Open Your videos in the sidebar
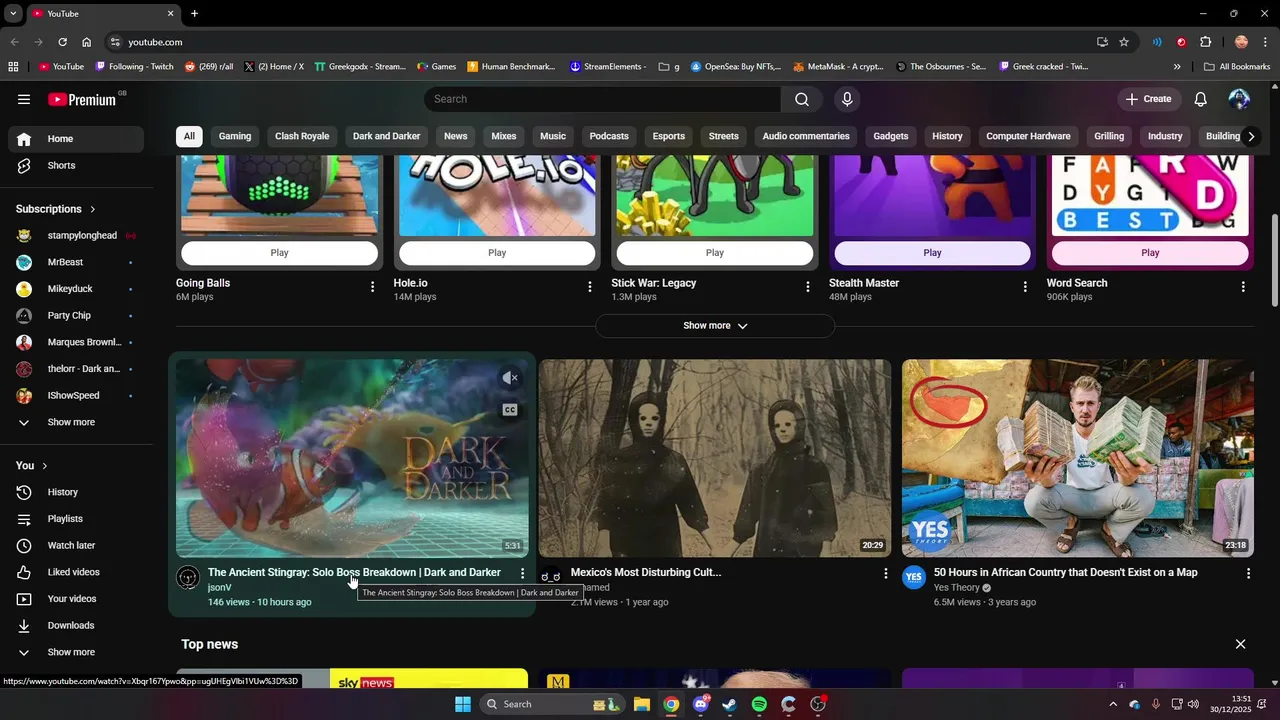The image size is (1280, 720). 76,599
